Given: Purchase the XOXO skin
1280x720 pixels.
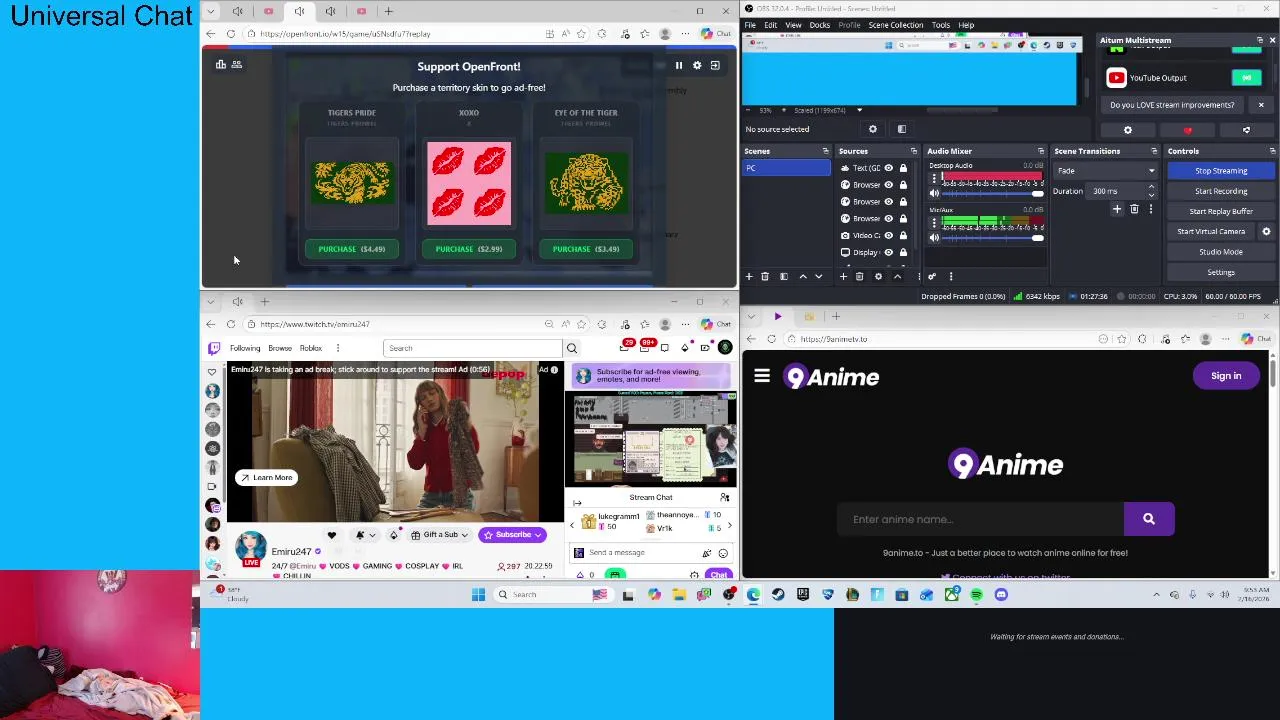Looking at the screenshot, I should coord(468,249).
